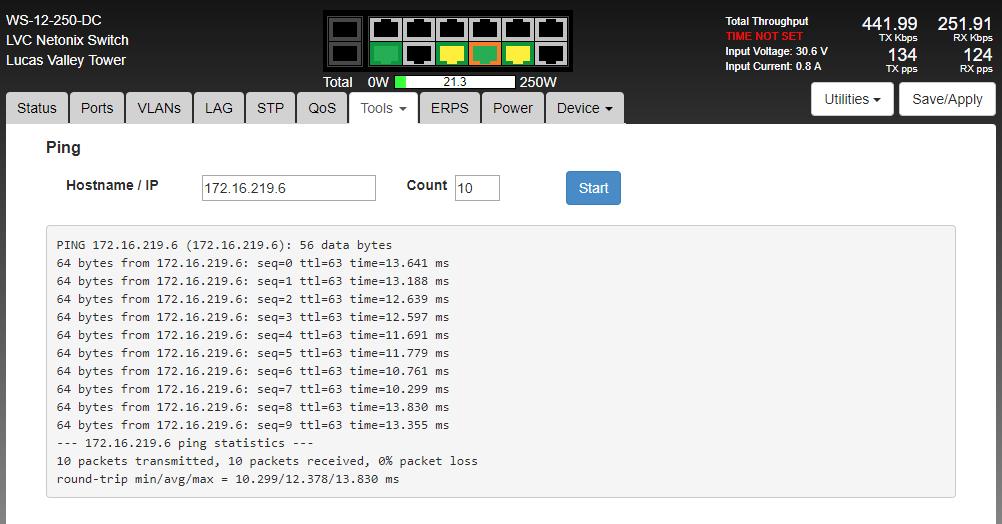Click the second yellow port icon
This screenshot has height=524, width=1002.
click(x=517, y=54)
